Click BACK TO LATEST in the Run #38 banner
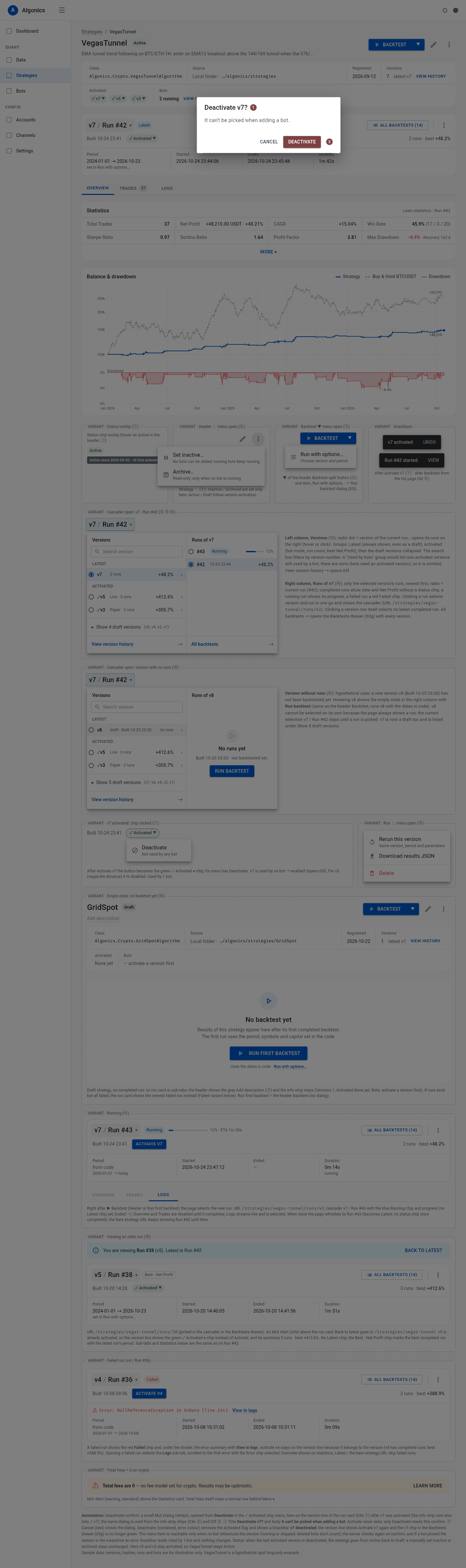The image size is (466, 1568). coord(424,1250)
